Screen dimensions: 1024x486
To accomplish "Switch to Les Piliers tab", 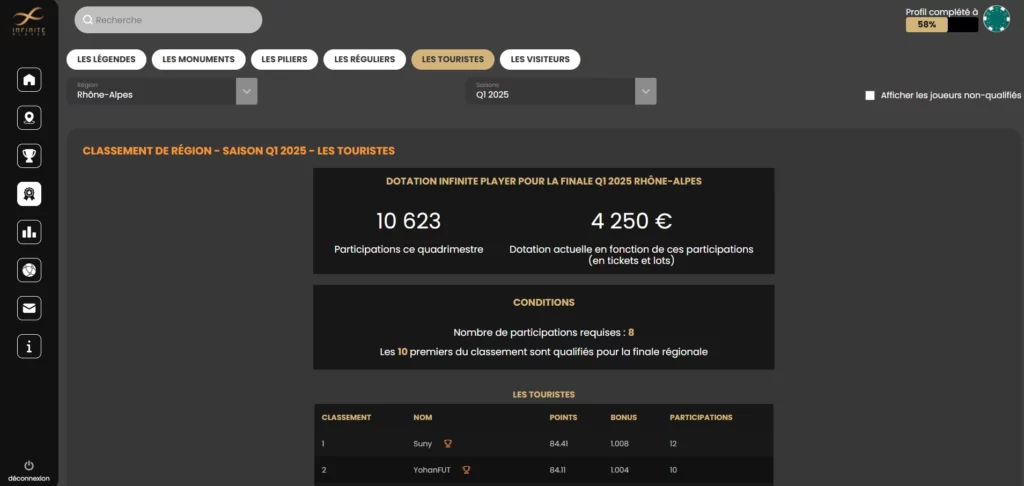I will click(284, 59).
